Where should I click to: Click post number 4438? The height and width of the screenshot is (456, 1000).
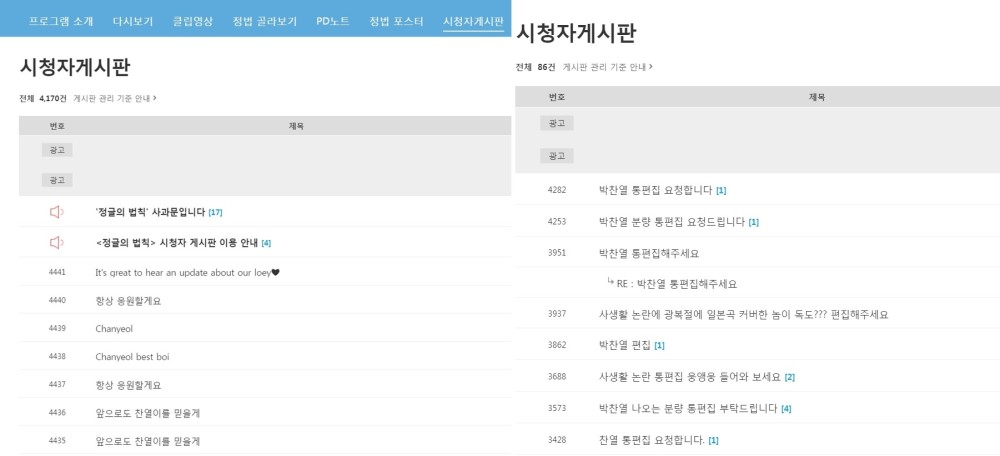coord(57,357)
